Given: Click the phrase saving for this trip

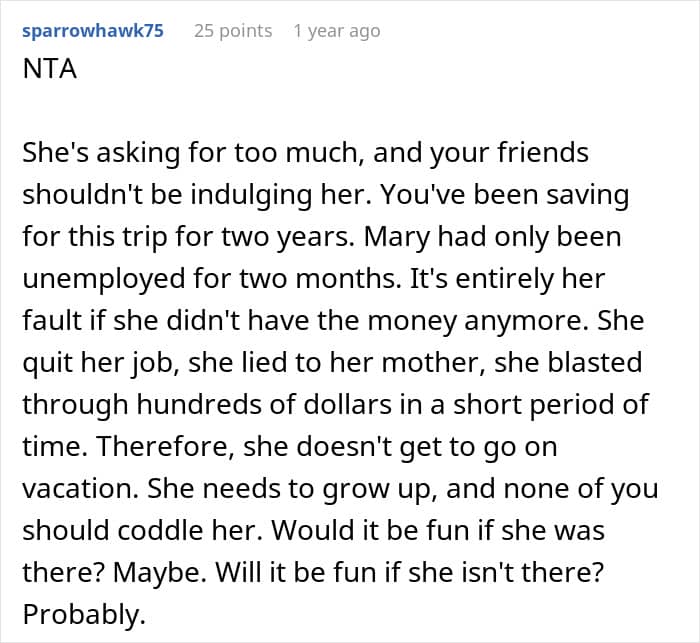Looking at the screenshot, I should (326, 216).
